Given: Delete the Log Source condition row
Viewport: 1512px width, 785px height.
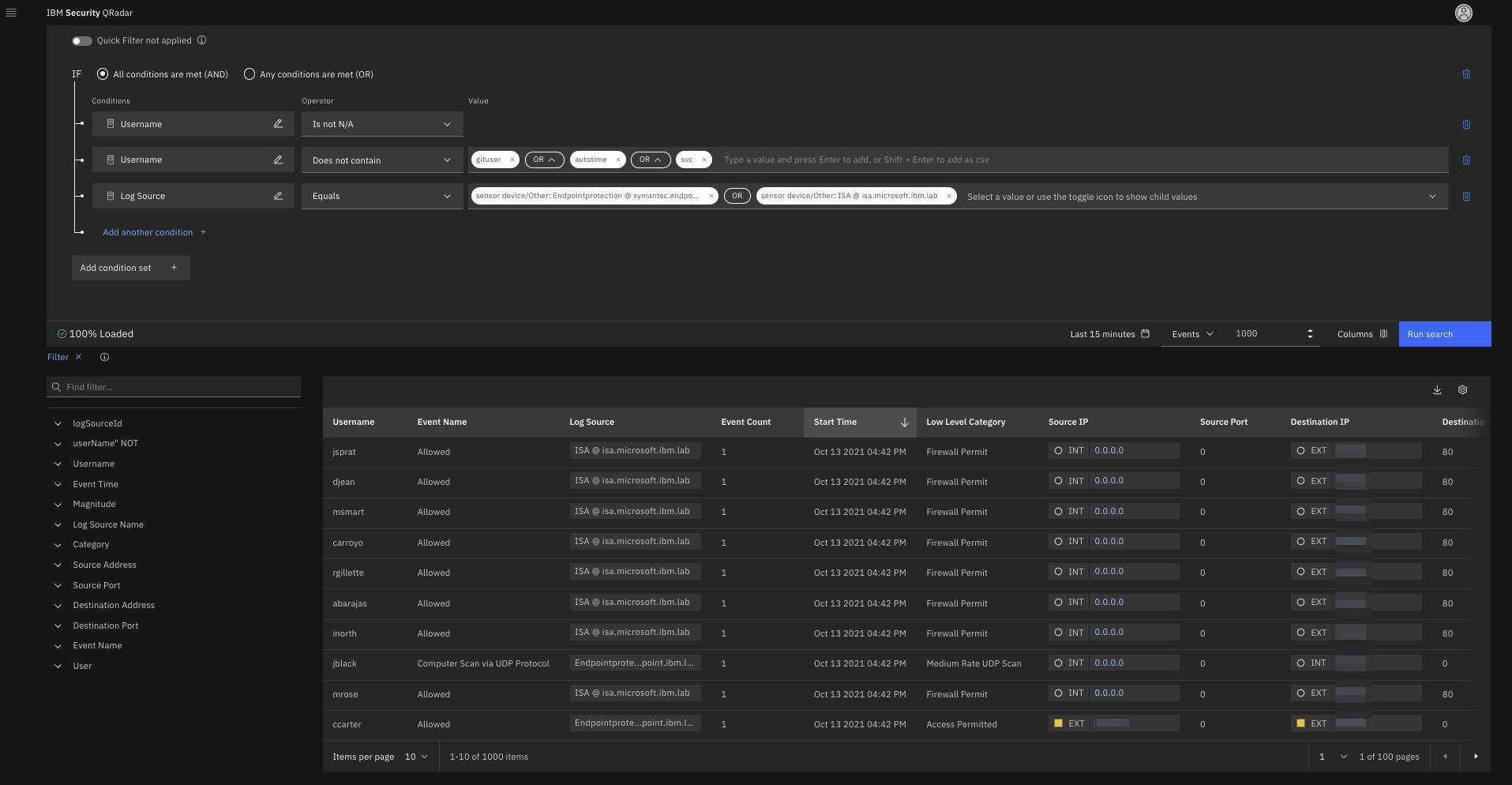Looking at the screenshot, I should [1466, 196].
